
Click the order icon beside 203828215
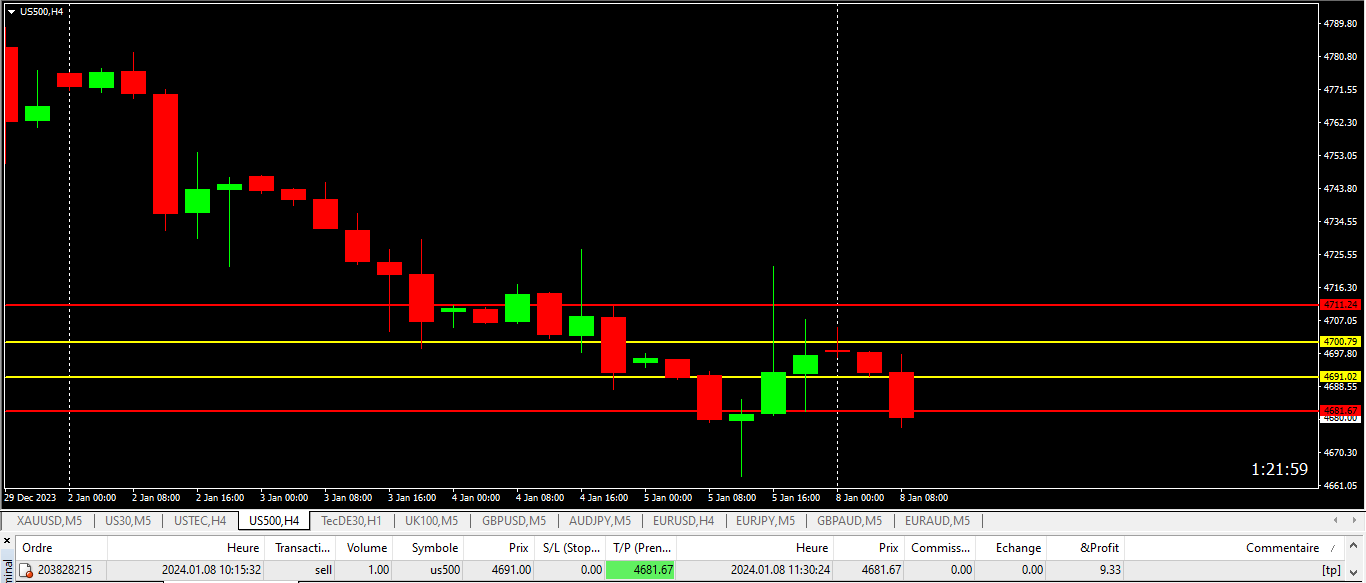point(26,570)
